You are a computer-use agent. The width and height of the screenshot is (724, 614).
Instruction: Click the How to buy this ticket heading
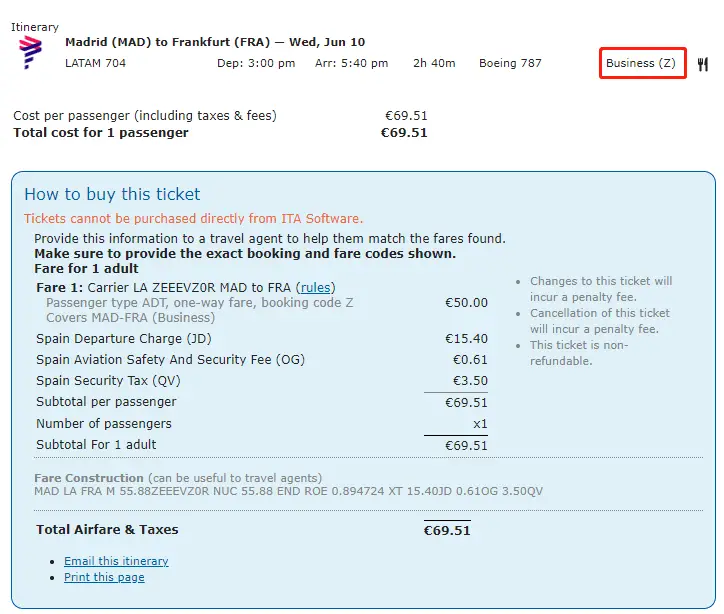(x=112, y=194)
